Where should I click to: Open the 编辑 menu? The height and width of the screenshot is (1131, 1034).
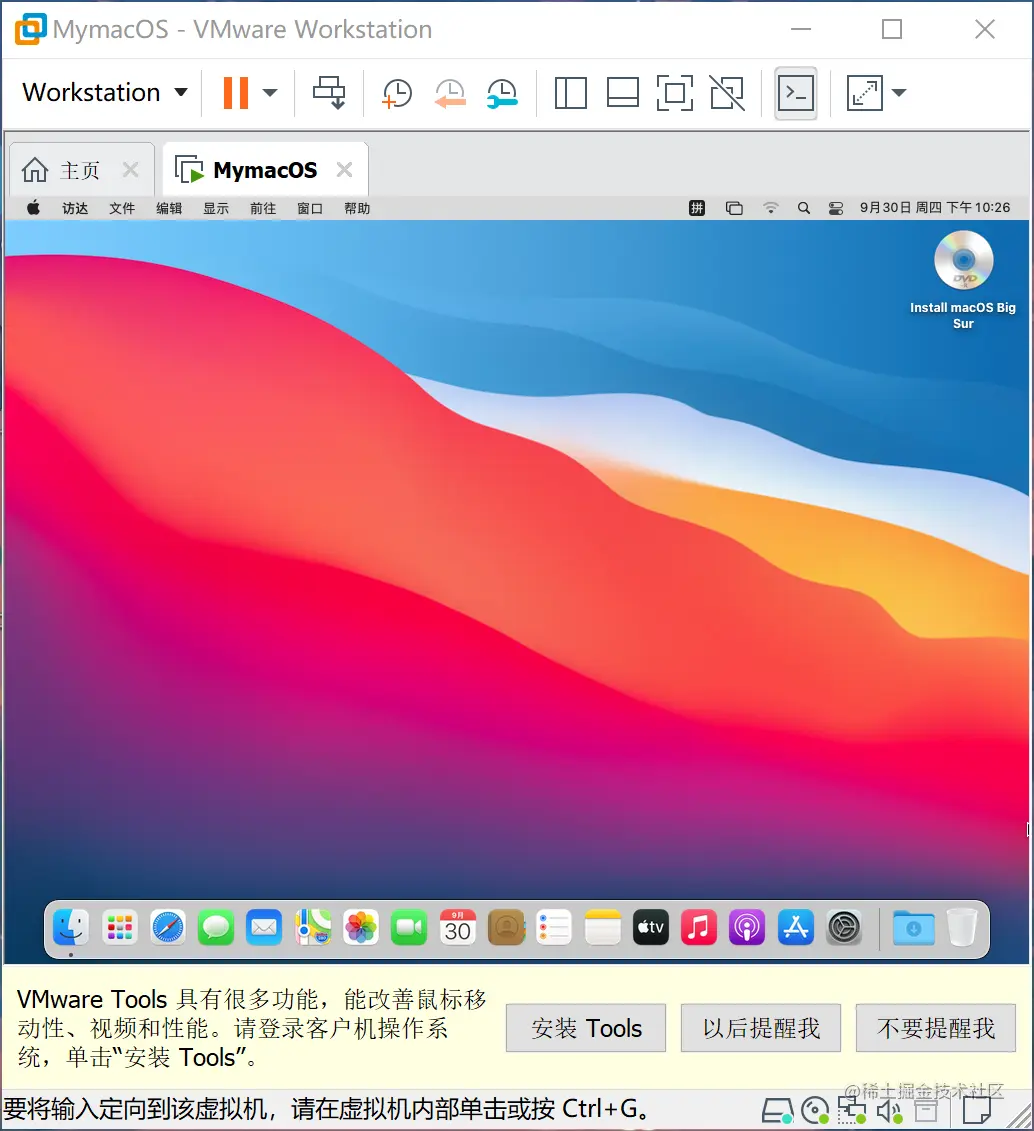coord(169,208)
